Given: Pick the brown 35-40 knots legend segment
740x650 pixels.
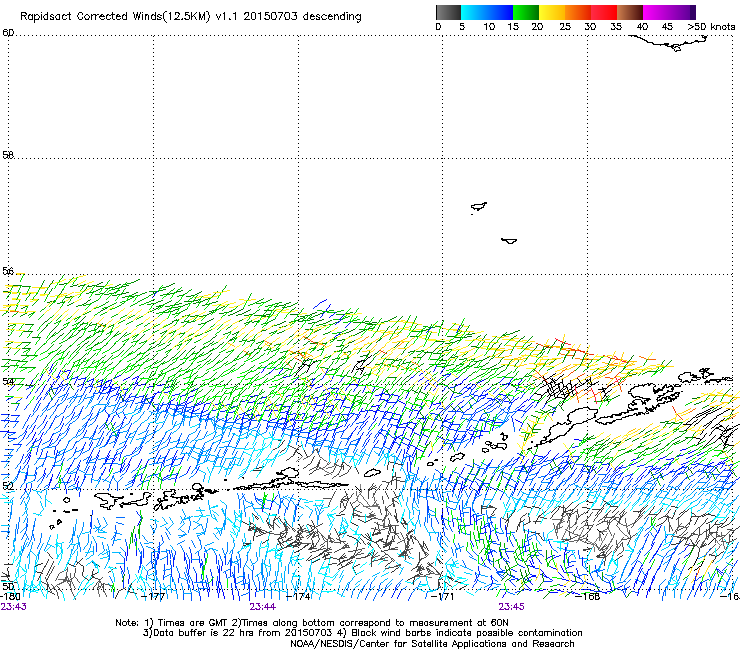Looking at the screenshot, I should [x=630, y=12].
